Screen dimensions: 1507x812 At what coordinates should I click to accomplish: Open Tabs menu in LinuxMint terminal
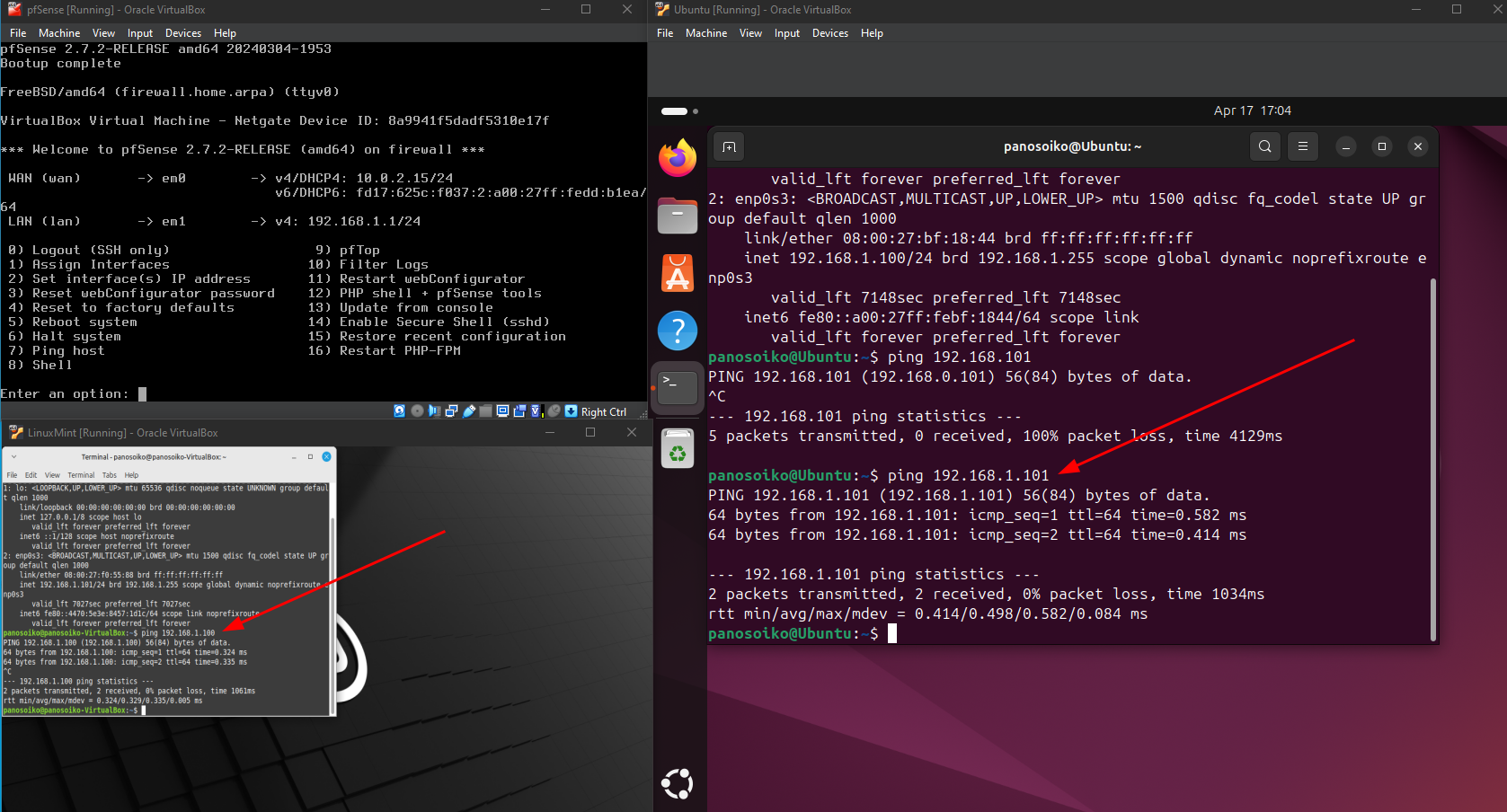point(110,475)
